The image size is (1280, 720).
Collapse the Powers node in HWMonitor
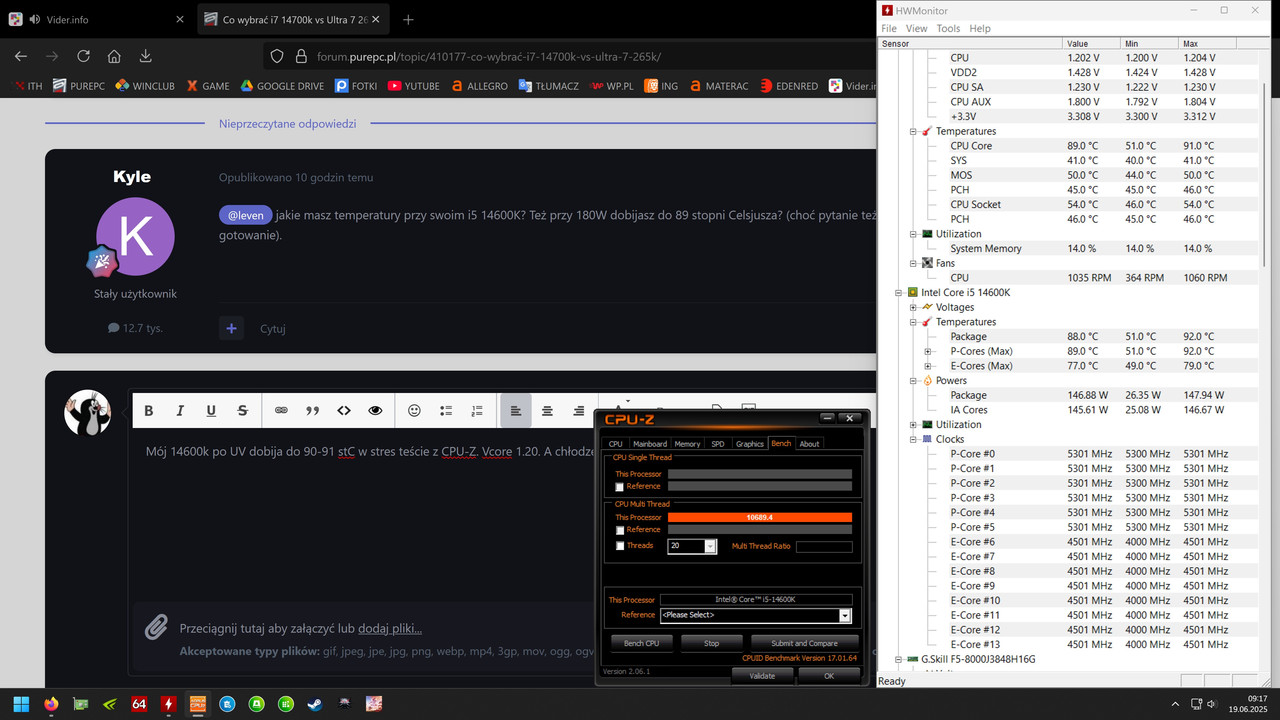913,380
